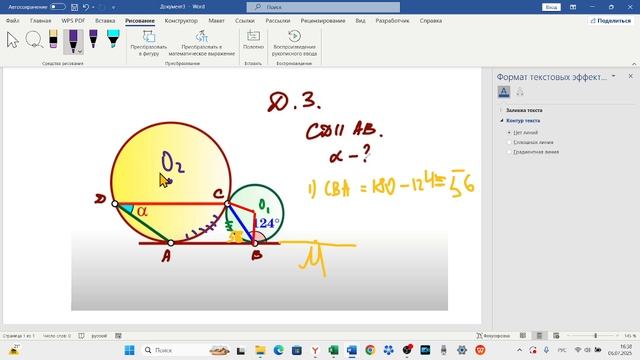Click the Полотно insert canvas button

253,40
